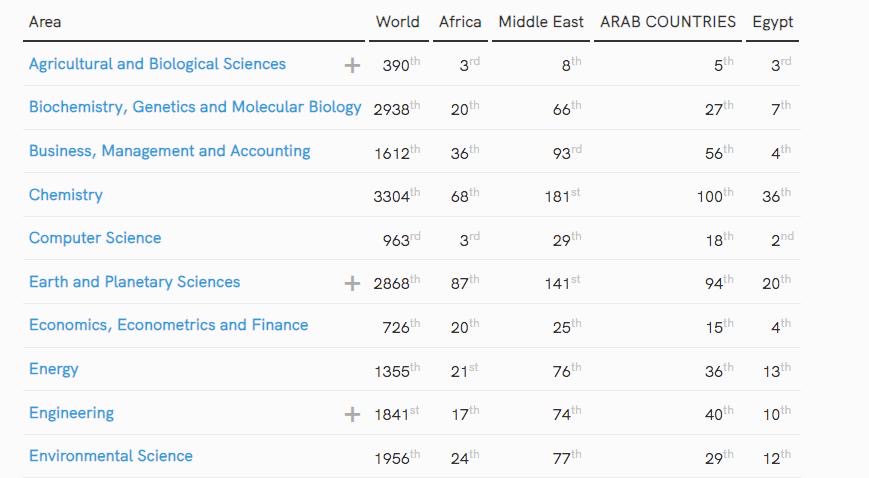Click the Area column header
This screenshot has width=869, height=478.
[45, 22]
